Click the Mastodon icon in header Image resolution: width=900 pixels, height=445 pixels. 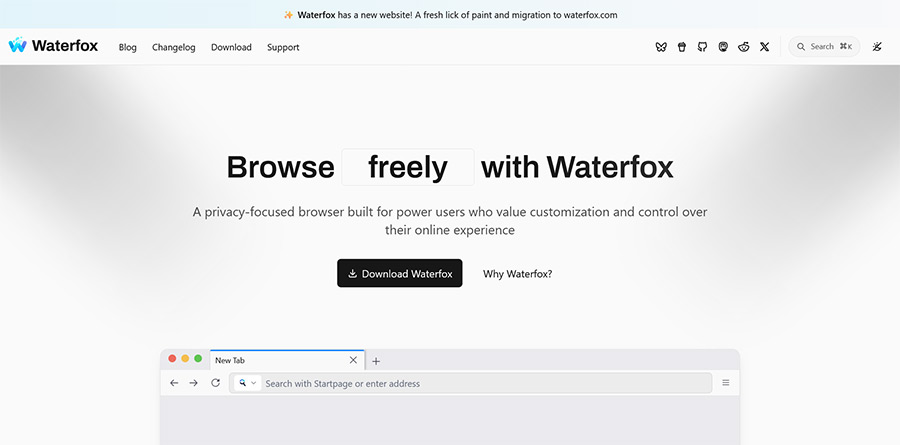(723, 47)
